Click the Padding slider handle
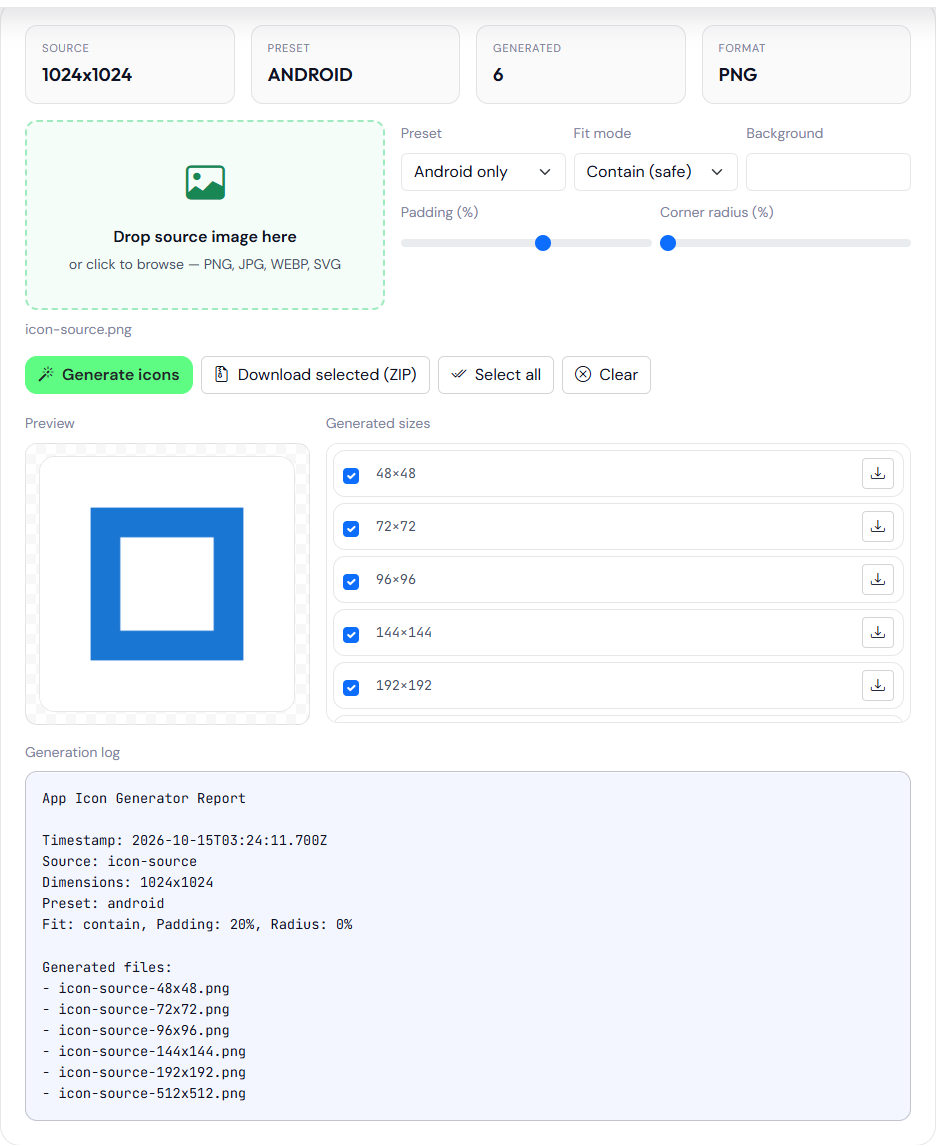The width and height of the screenshot is (936, 1146). pos(543,243)
